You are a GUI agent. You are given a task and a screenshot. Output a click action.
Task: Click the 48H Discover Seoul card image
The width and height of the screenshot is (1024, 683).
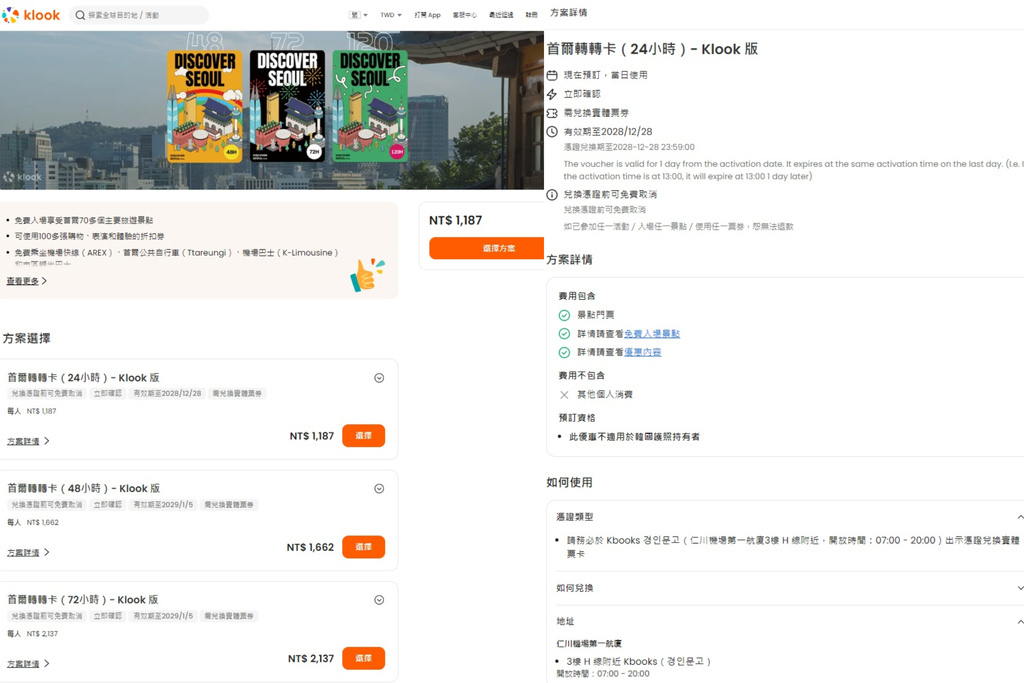coord(204,106)
